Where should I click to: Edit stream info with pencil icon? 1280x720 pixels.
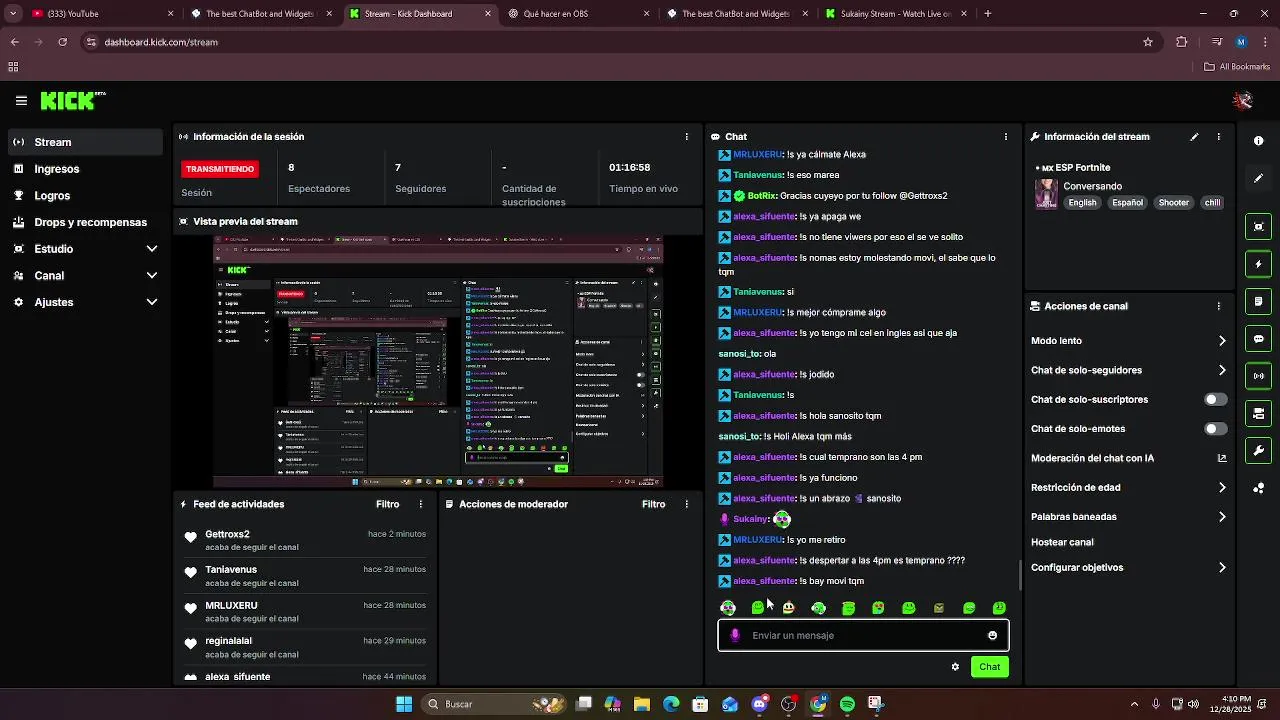coord(1194,137)
